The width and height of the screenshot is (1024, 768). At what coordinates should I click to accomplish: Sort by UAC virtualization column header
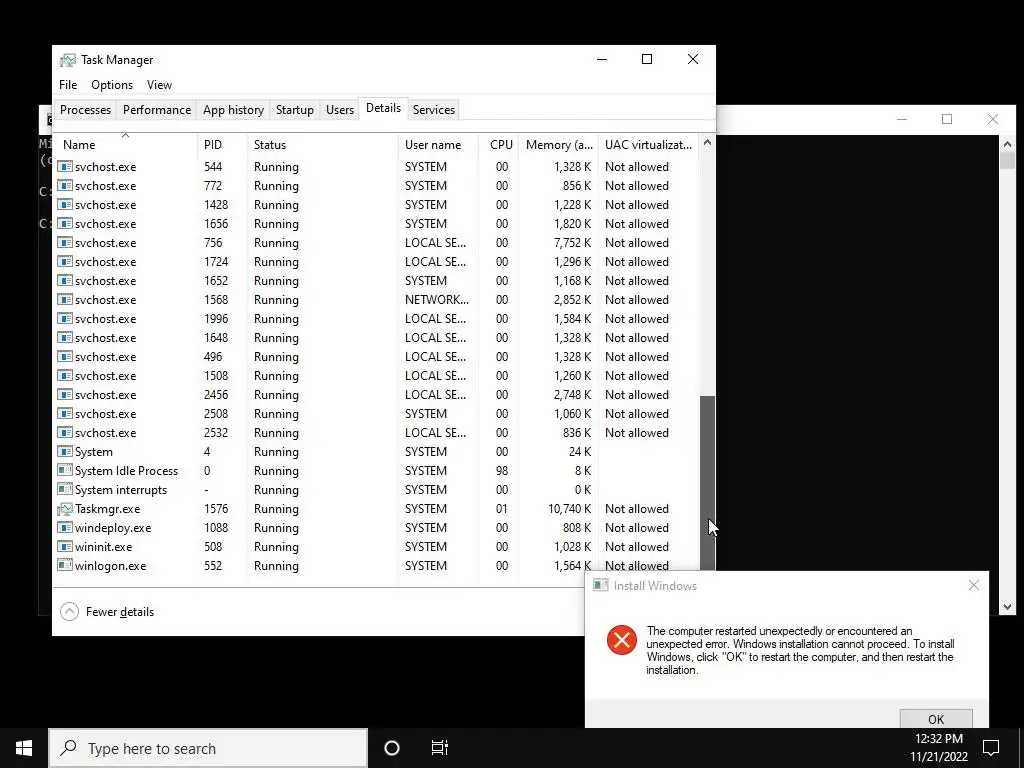pyautogui.click(x=648, y=144)
